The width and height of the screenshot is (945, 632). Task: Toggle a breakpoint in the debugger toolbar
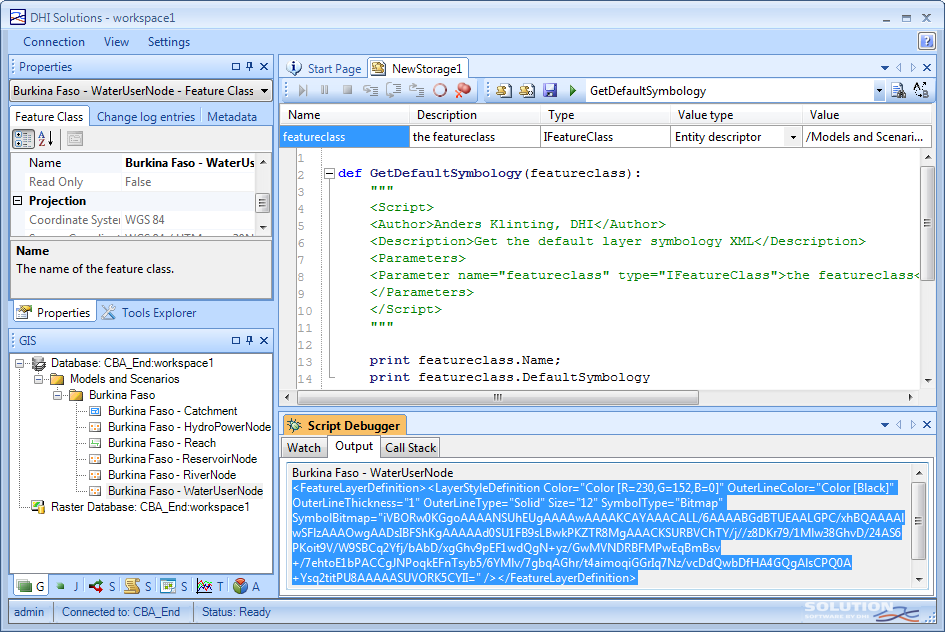pyautogui.click(x=440, y=90)
